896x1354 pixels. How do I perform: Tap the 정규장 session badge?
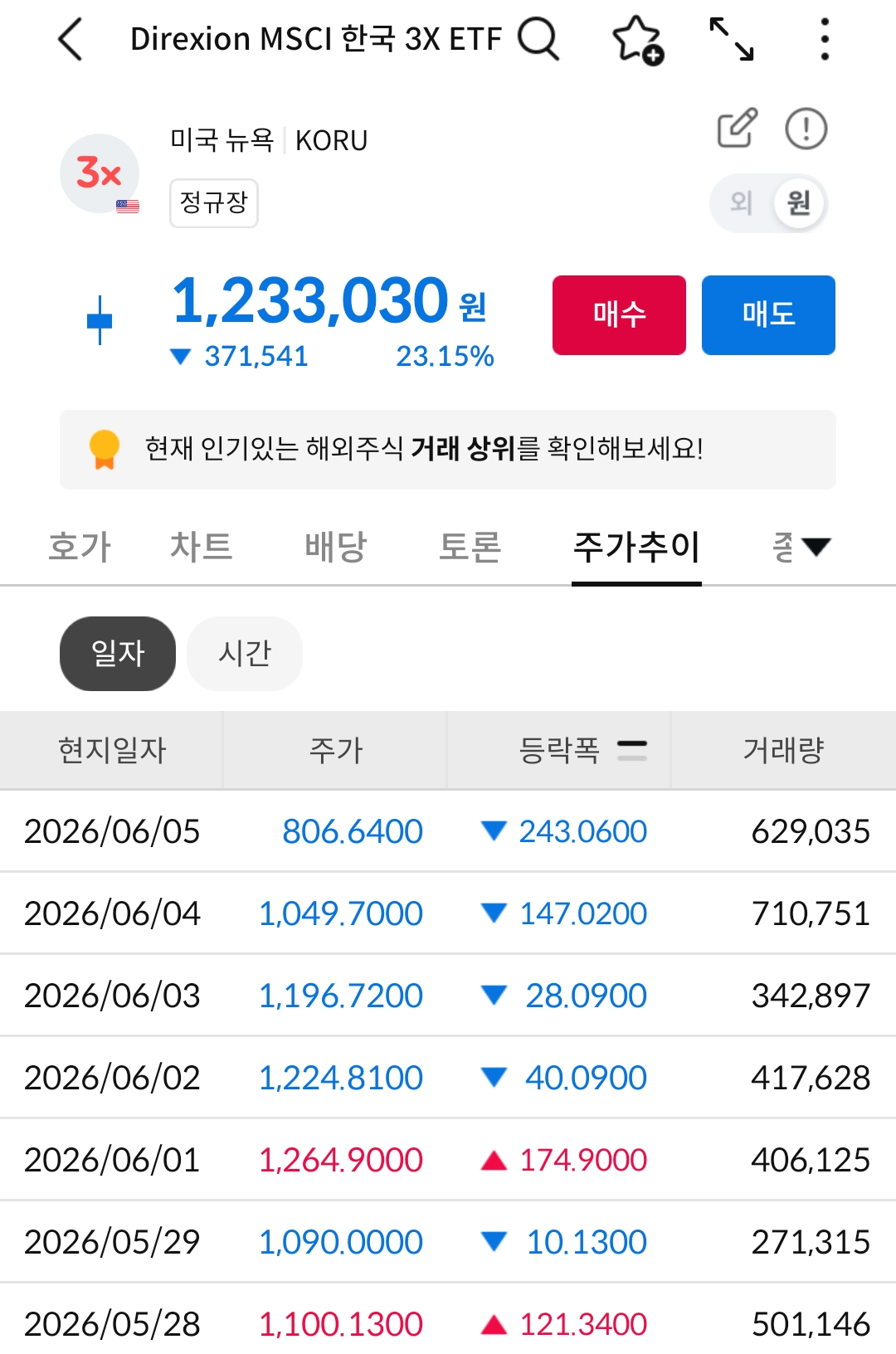(x=214, y=203)
